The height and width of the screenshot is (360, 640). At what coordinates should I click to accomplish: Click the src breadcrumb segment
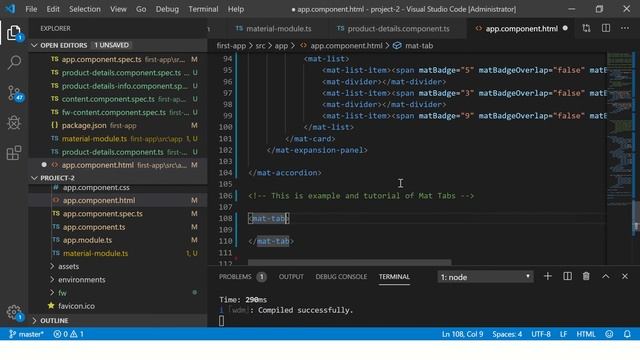pyautogui.click(x=260, y=46)
